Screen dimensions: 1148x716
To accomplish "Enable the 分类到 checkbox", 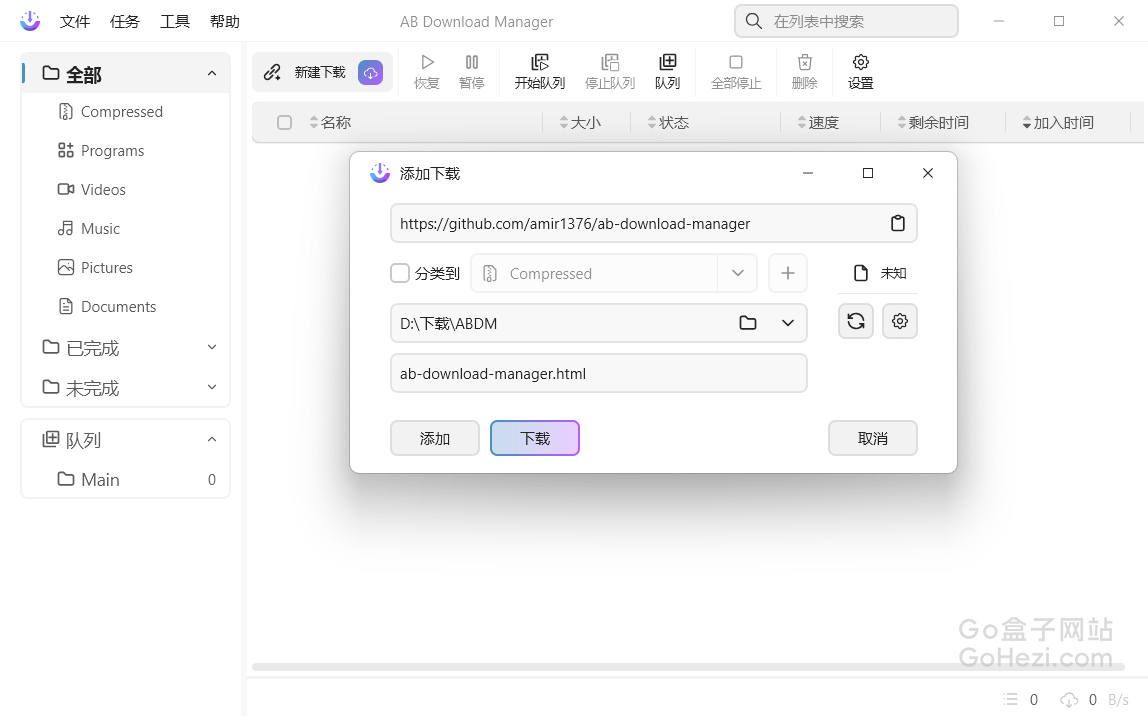I will pos(400,273).
